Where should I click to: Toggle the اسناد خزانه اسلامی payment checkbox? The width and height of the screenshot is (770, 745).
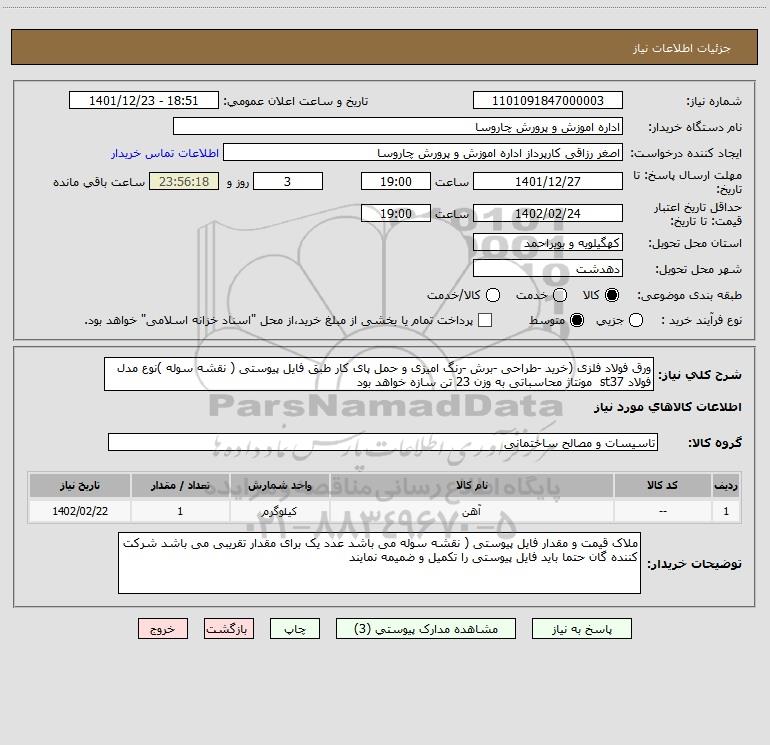[x=485, y=320]
